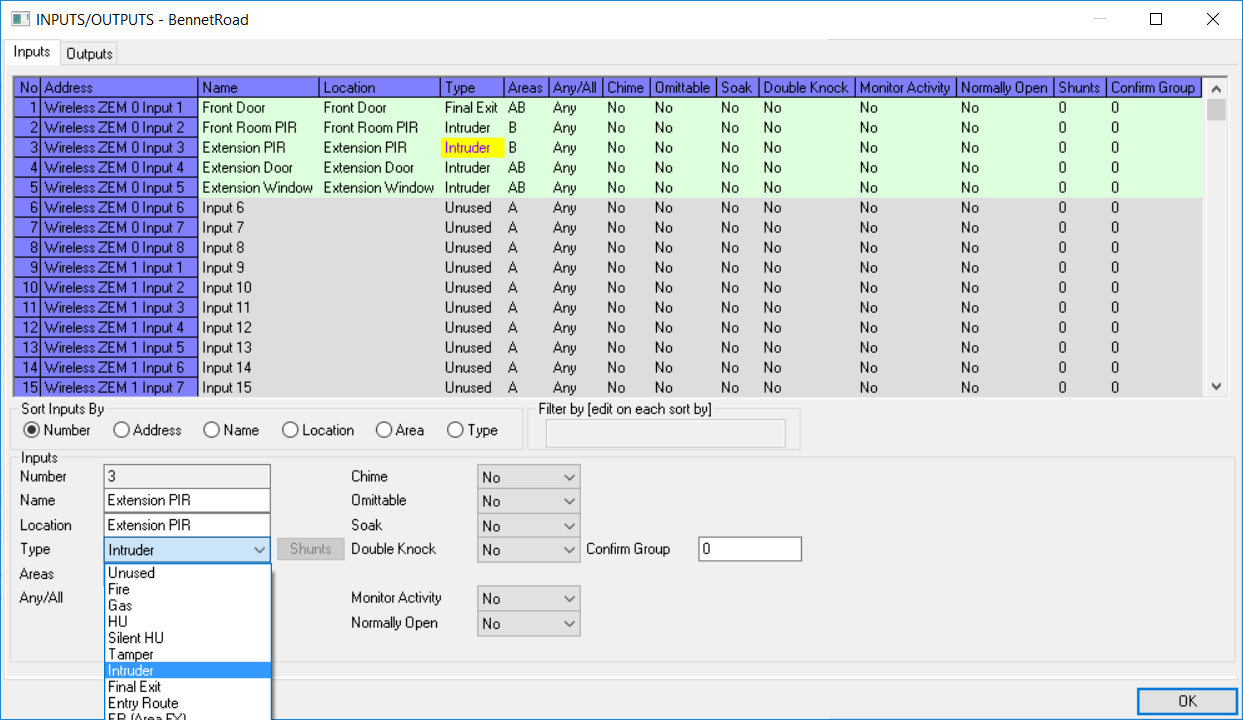Click the yellow highlighted Intruder cell
The height and width of the screenshot is (720, 1243).
[468, 148]
